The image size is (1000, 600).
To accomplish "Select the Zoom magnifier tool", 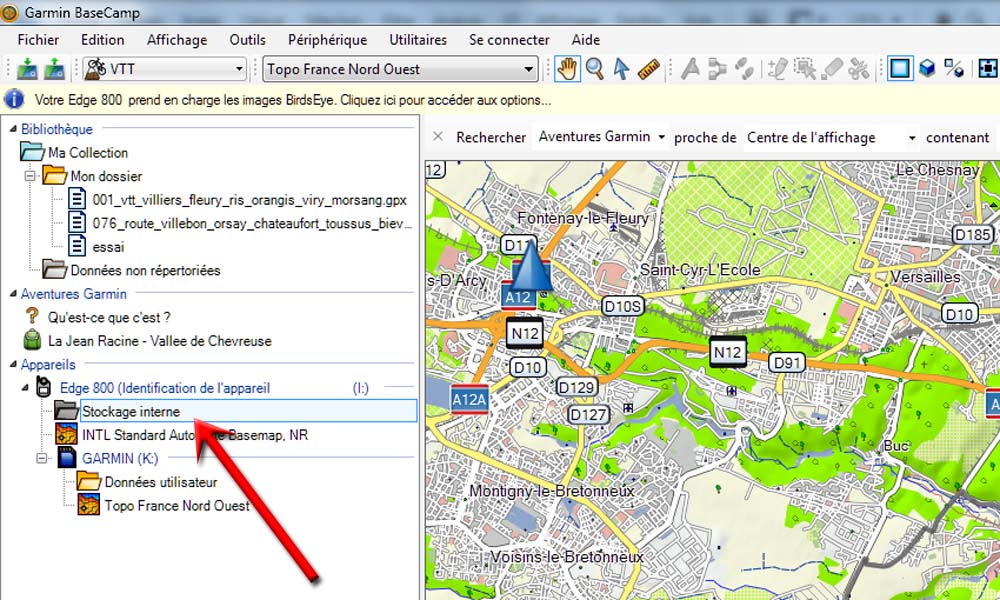I will point(594,69).
